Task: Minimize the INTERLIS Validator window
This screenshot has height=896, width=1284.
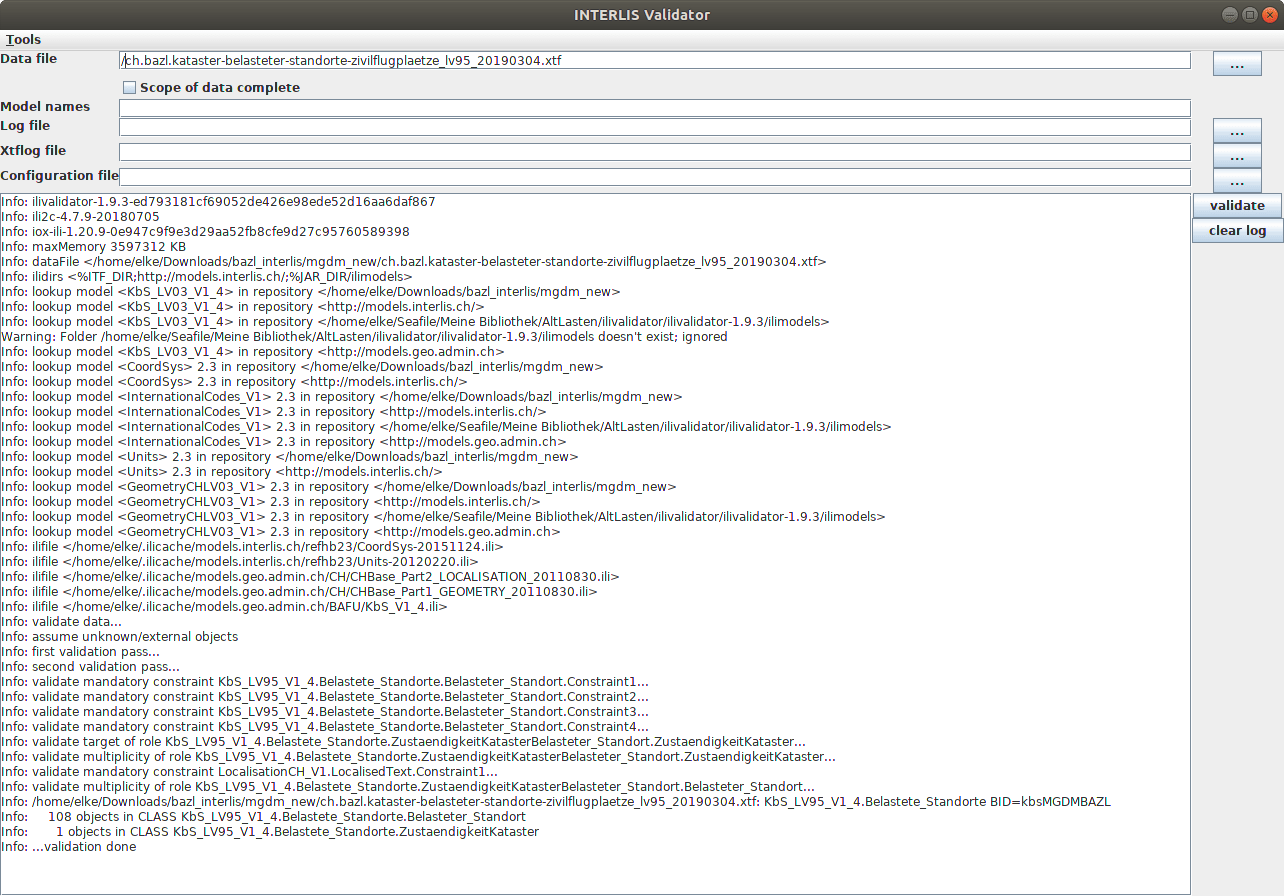Action: pyautogui.click(x=1228, y=15)
